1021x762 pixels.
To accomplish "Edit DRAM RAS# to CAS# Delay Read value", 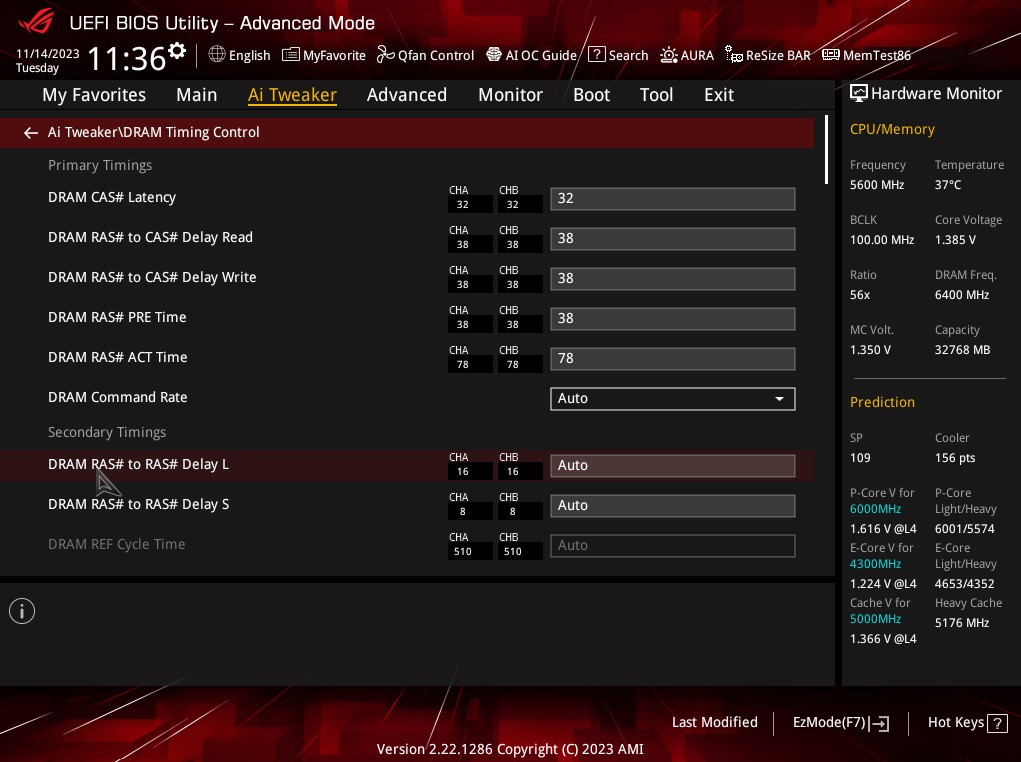I will click(673, 239).
